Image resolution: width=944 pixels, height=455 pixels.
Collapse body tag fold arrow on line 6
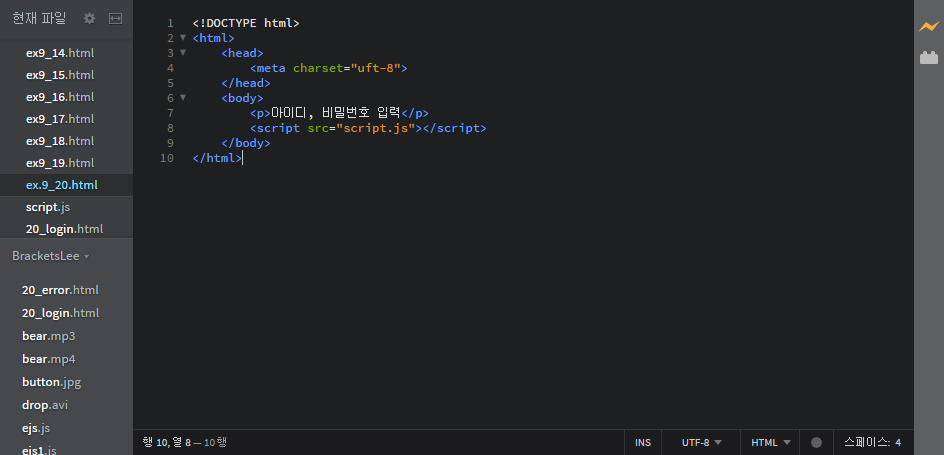click(183, 97)
